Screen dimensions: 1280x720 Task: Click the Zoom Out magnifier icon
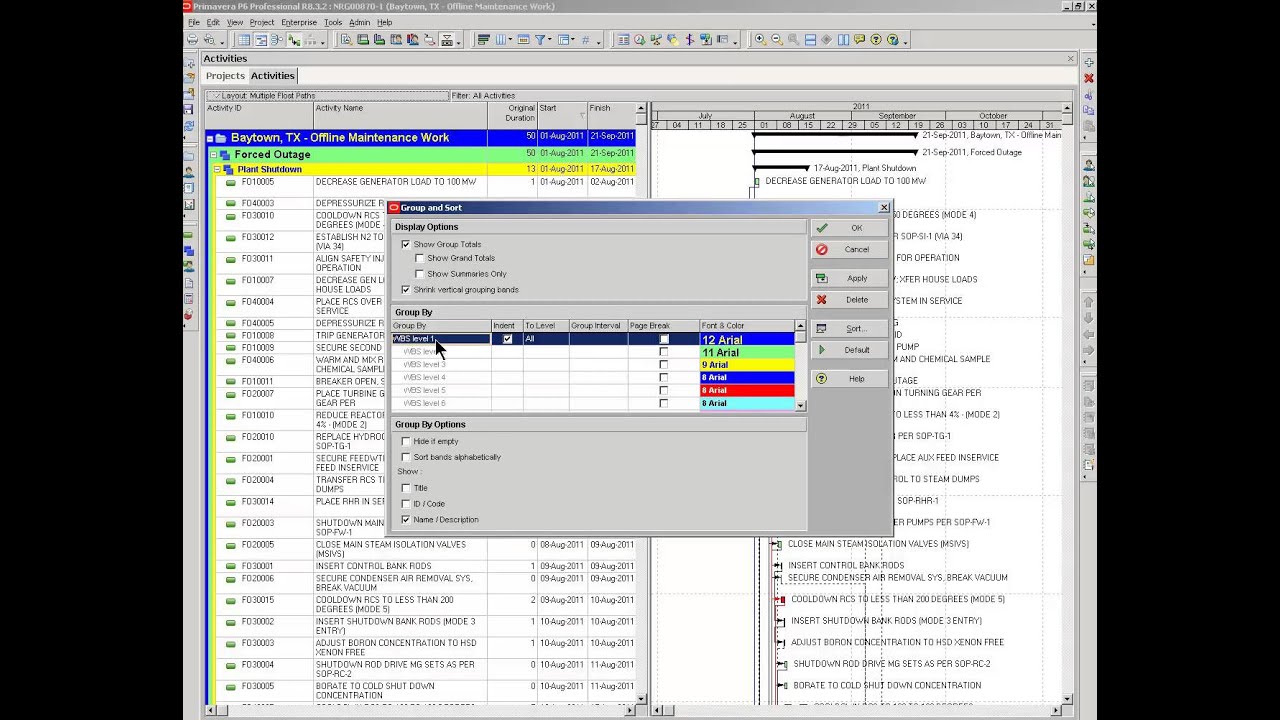coord(776,40)
